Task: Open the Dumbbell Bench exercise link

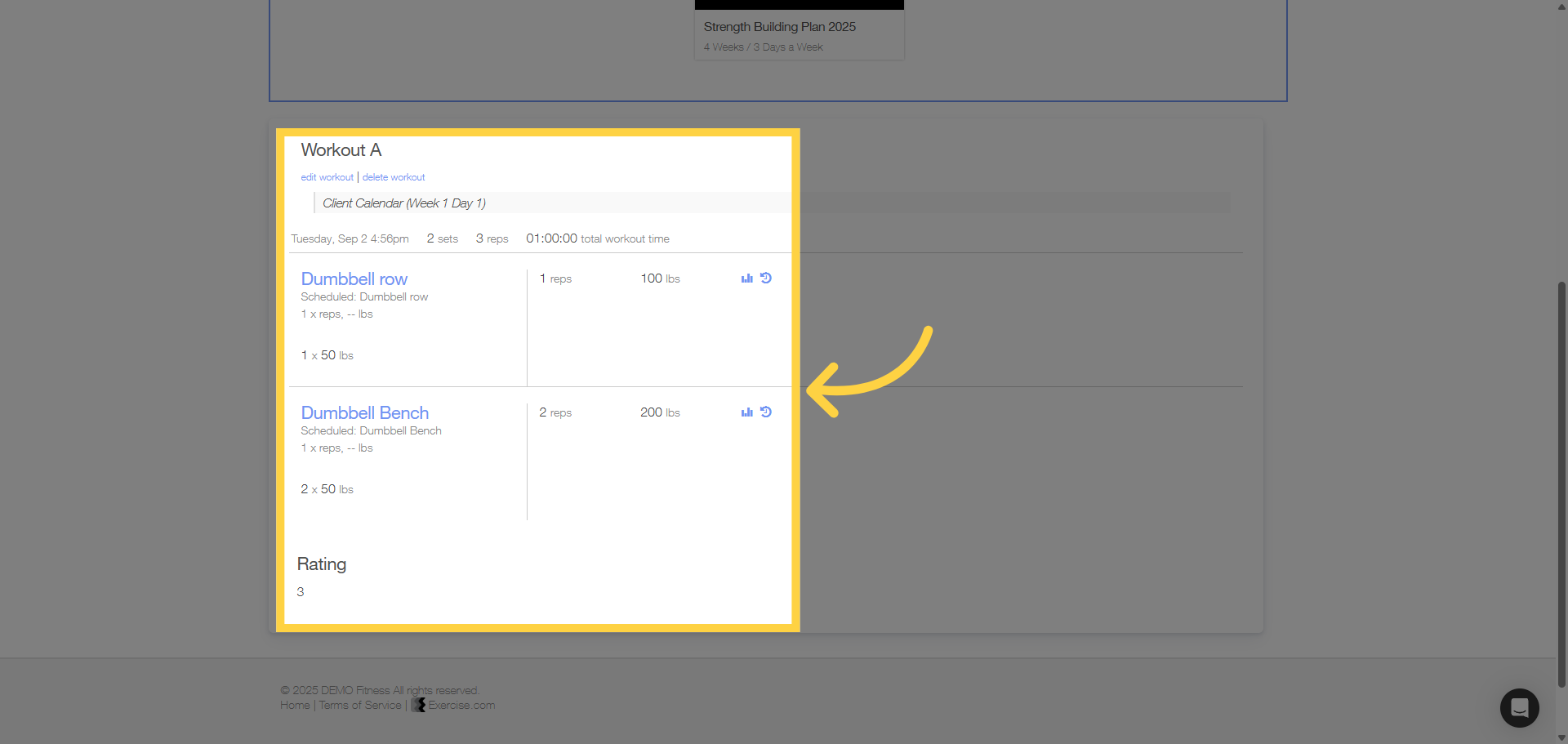Action: tap(364, 413)
